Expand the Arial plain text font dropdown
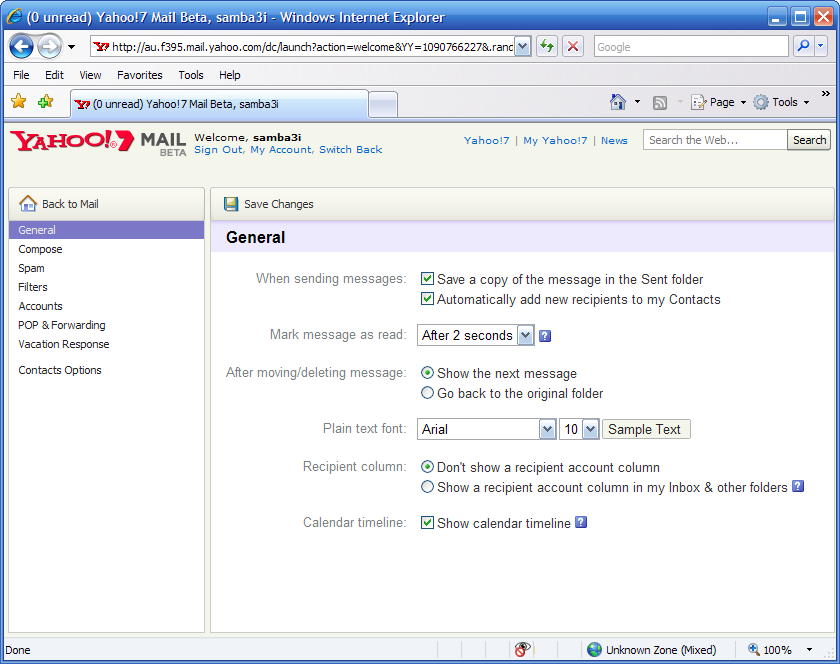 [x=547, y=429]
